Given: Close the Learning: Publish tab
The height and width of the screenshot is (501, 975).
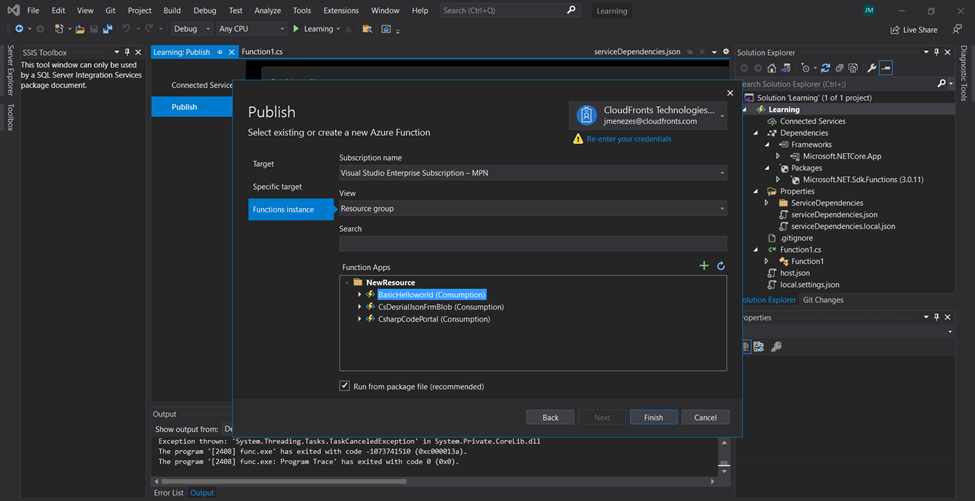Looking at the screenshot, I should (231, 52).
